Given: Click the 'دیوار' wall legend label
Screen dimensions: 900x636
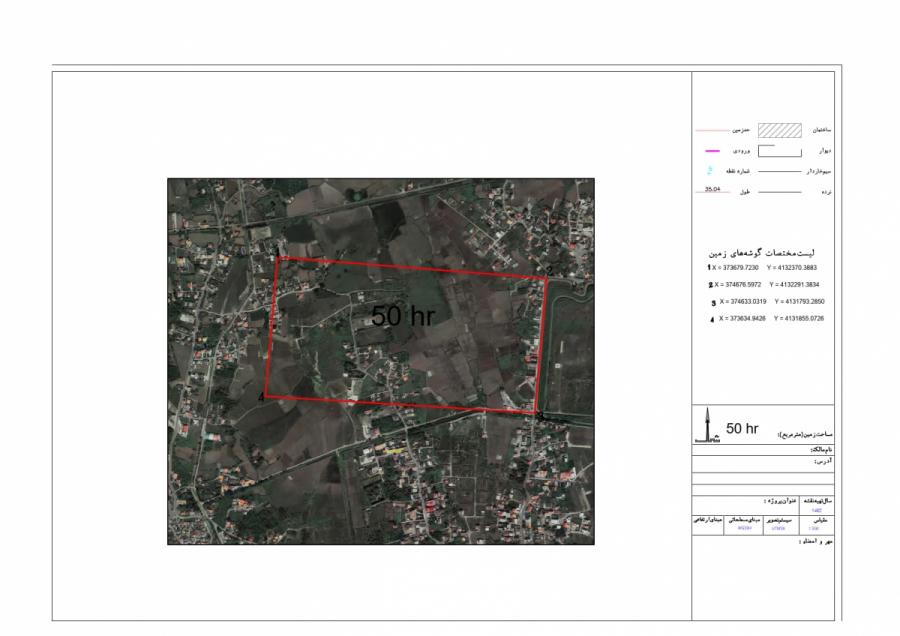Looking at the screenshot, I should [825, 151].
